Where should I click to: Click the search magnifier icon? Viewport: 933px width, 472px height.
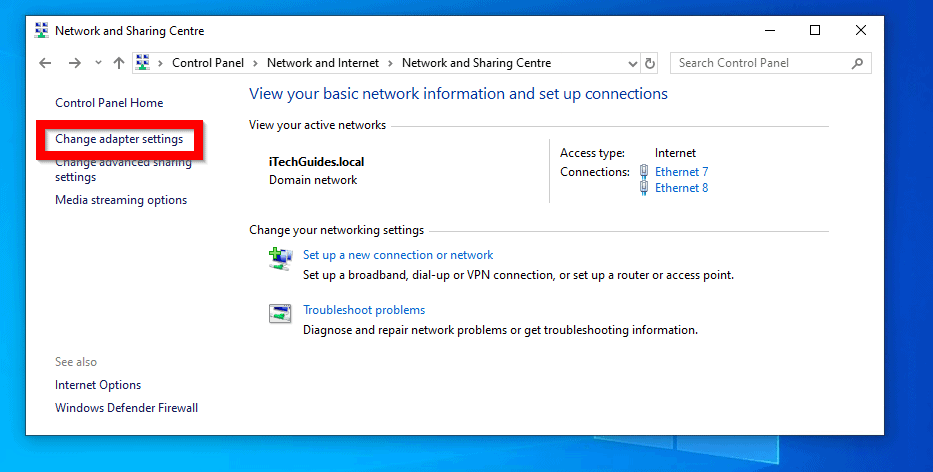(x=857, y=63)
